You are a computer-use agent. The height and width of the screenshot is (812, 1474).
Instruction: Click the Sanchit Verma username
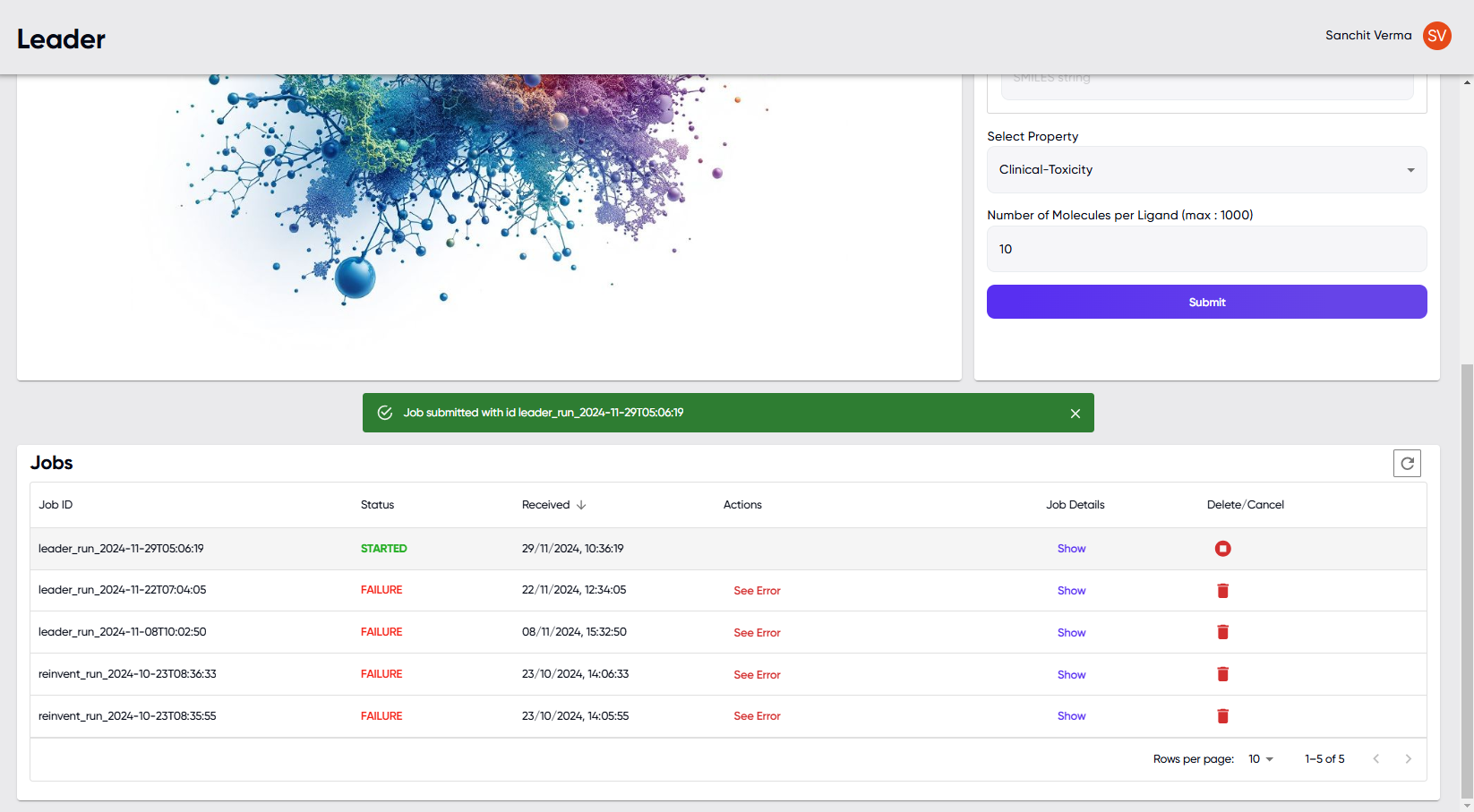1368,36
